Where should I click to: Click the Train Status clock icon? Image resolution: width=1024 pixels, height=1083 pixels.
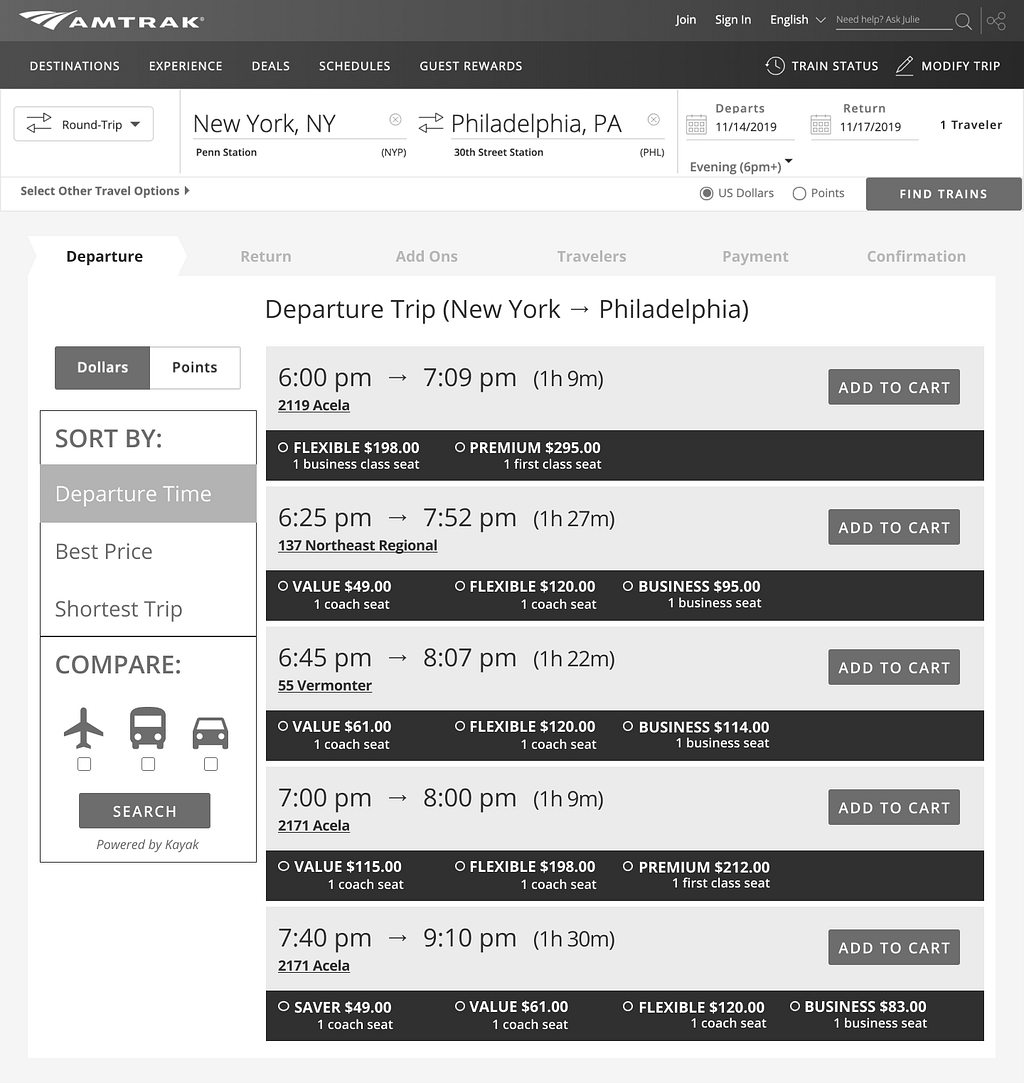coord(775,66)
